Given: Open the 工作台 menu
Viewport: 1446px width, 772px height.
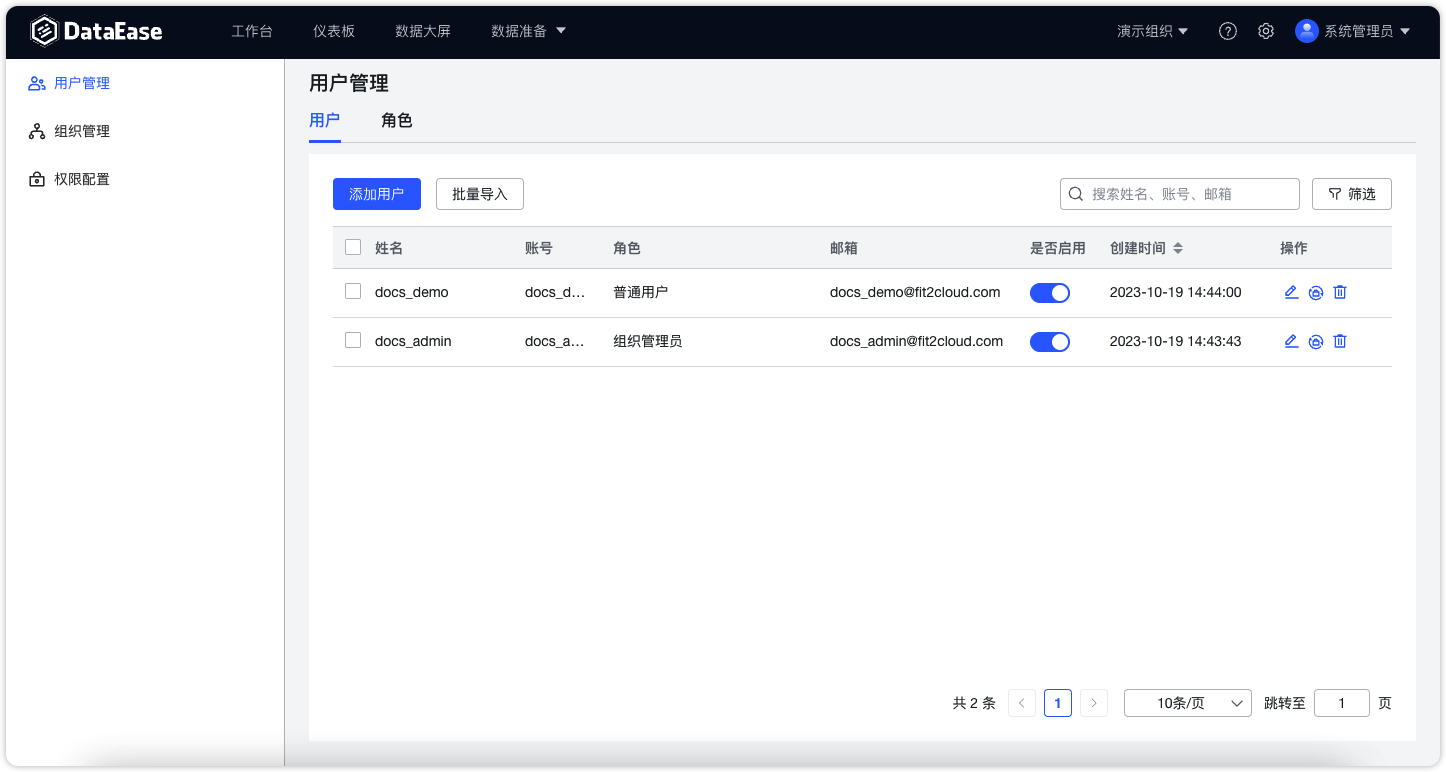Looking at the screenshot, I should (252, 31).
